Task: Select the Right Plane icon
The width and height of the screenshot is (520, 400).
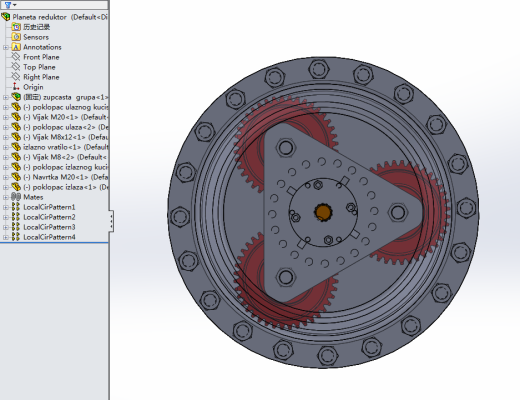Action: (16, 77)
